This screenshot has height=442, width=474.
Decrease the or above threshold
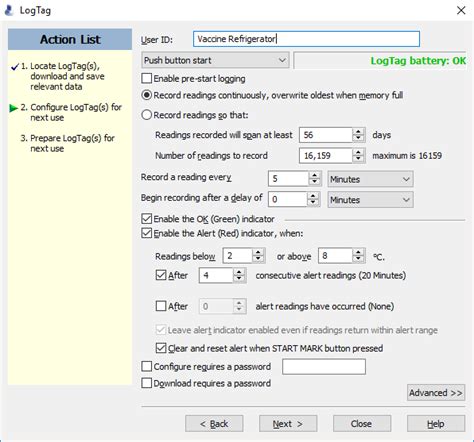coord(358,259)
